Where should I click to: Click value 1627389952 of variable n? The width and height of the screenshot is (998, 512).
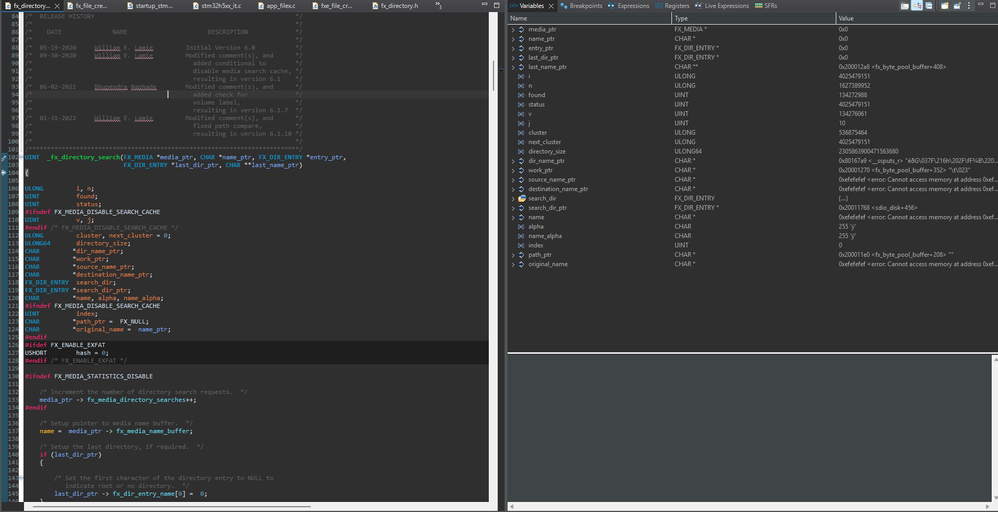(854, 85)
